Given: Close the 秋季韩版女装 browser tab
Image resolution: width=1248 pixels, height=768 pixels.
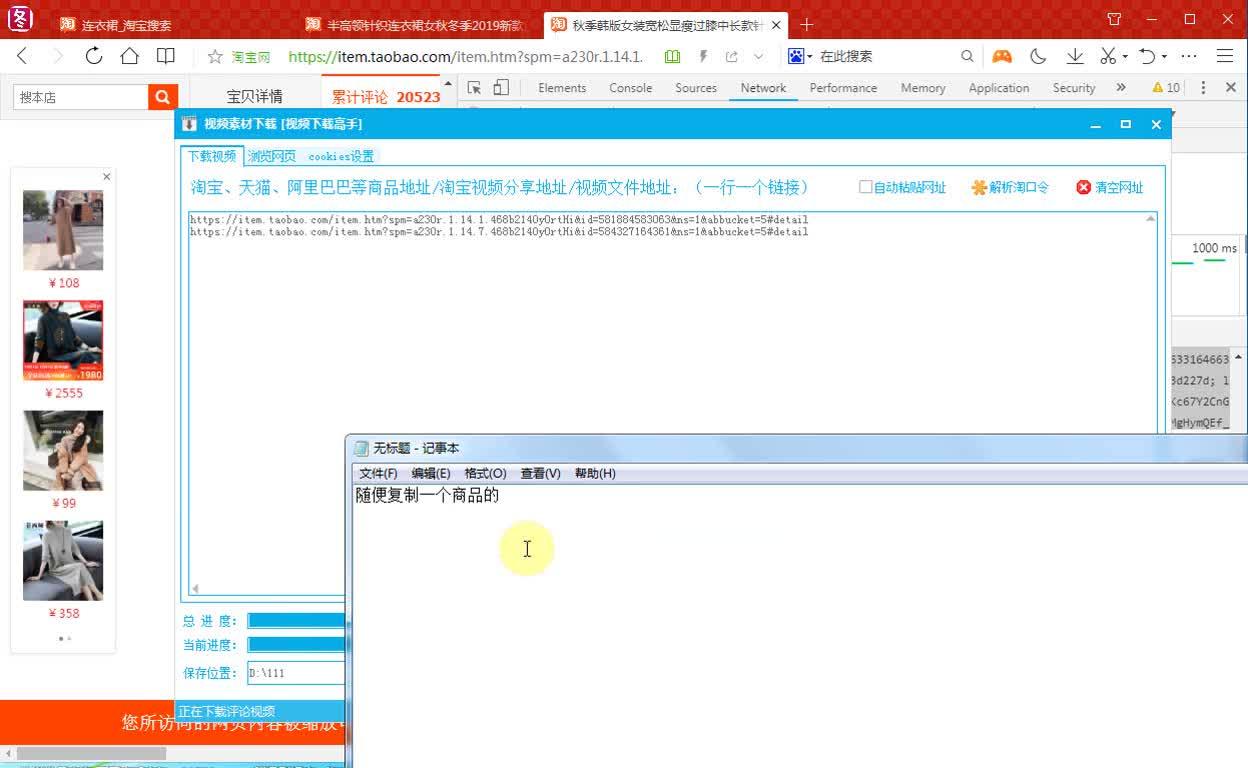Looking at the screenshot, I should tap(776, 24).
